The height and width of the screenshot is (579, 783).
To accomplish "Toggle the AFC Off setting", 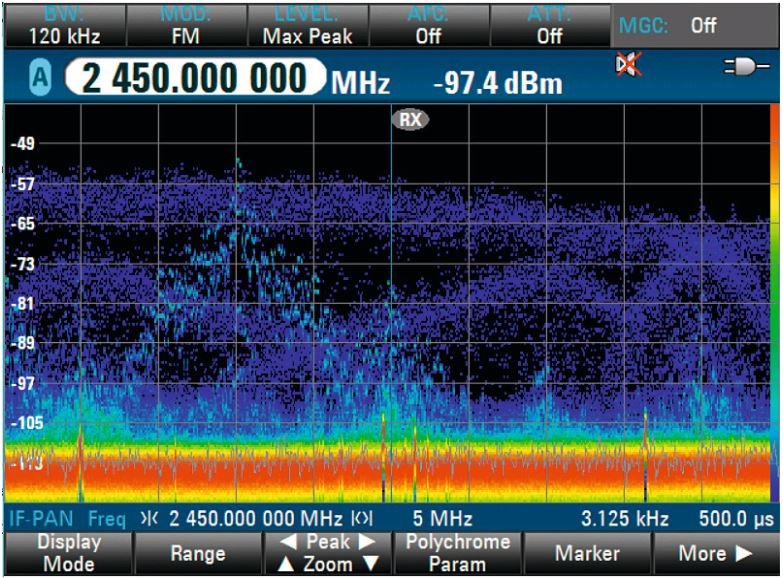I will tap(428, 25).
